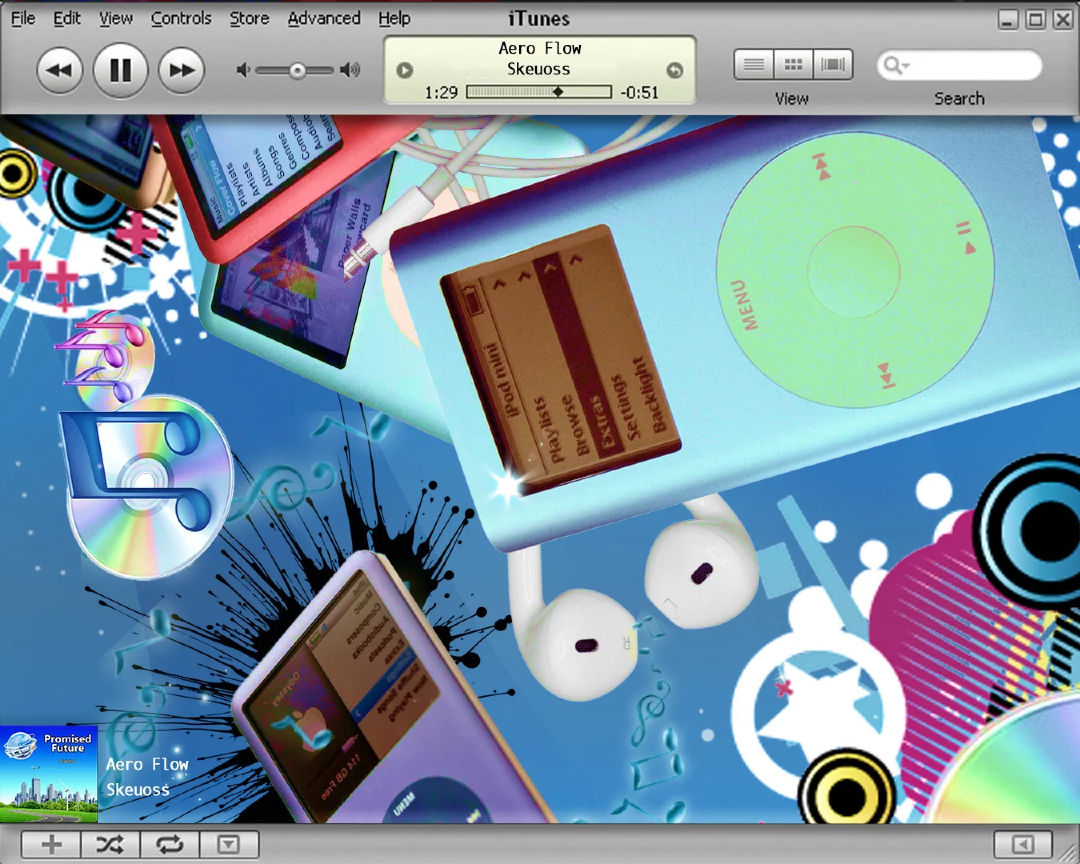
Task: Click the circular arrow in the LCD display
Action: 674,69
